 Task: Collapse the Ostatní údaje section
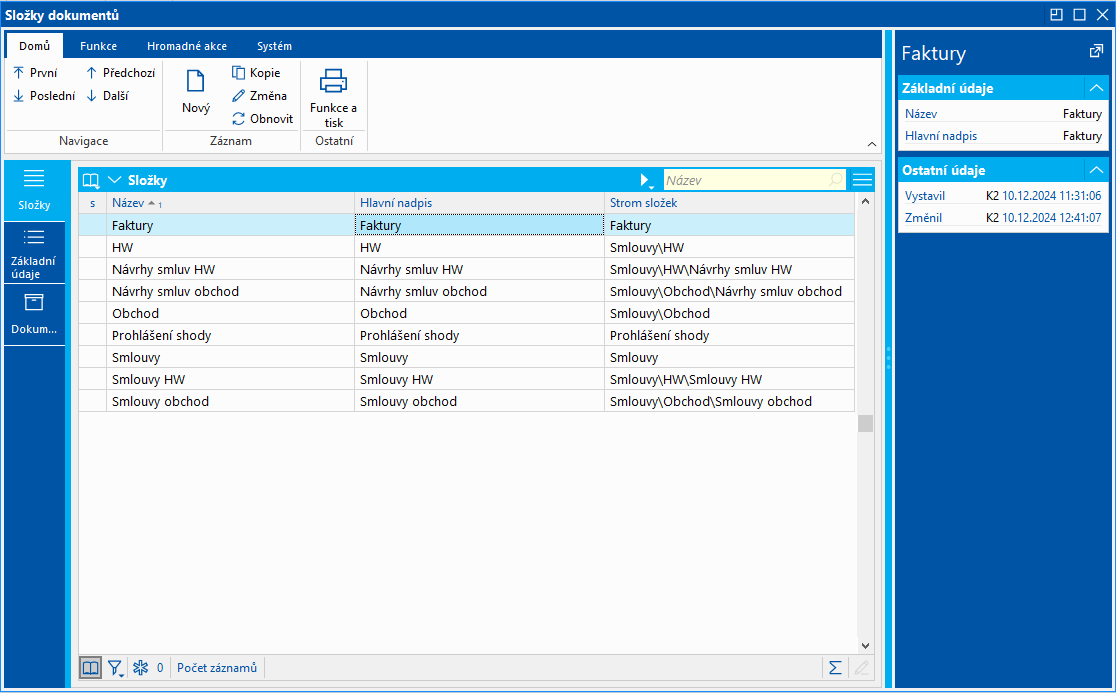coord(1097,170)
